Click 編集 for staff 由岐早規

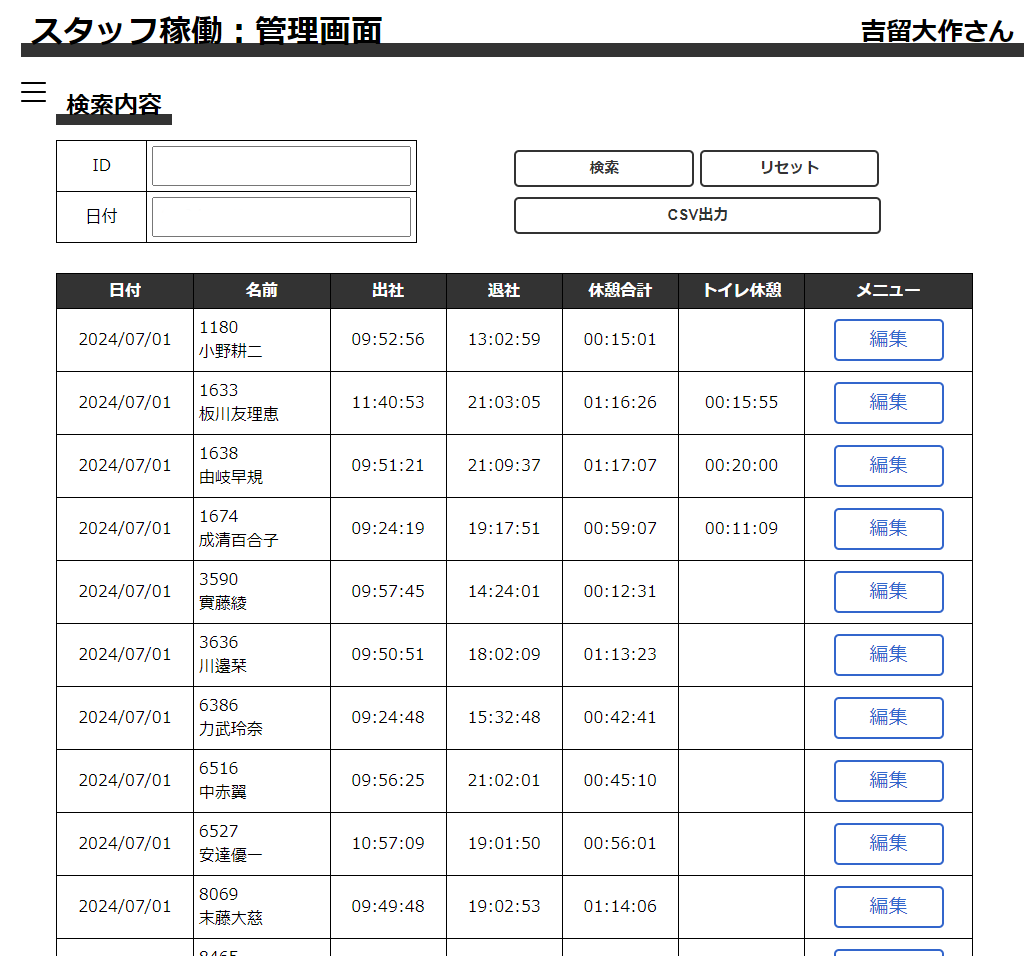point(888,465)
